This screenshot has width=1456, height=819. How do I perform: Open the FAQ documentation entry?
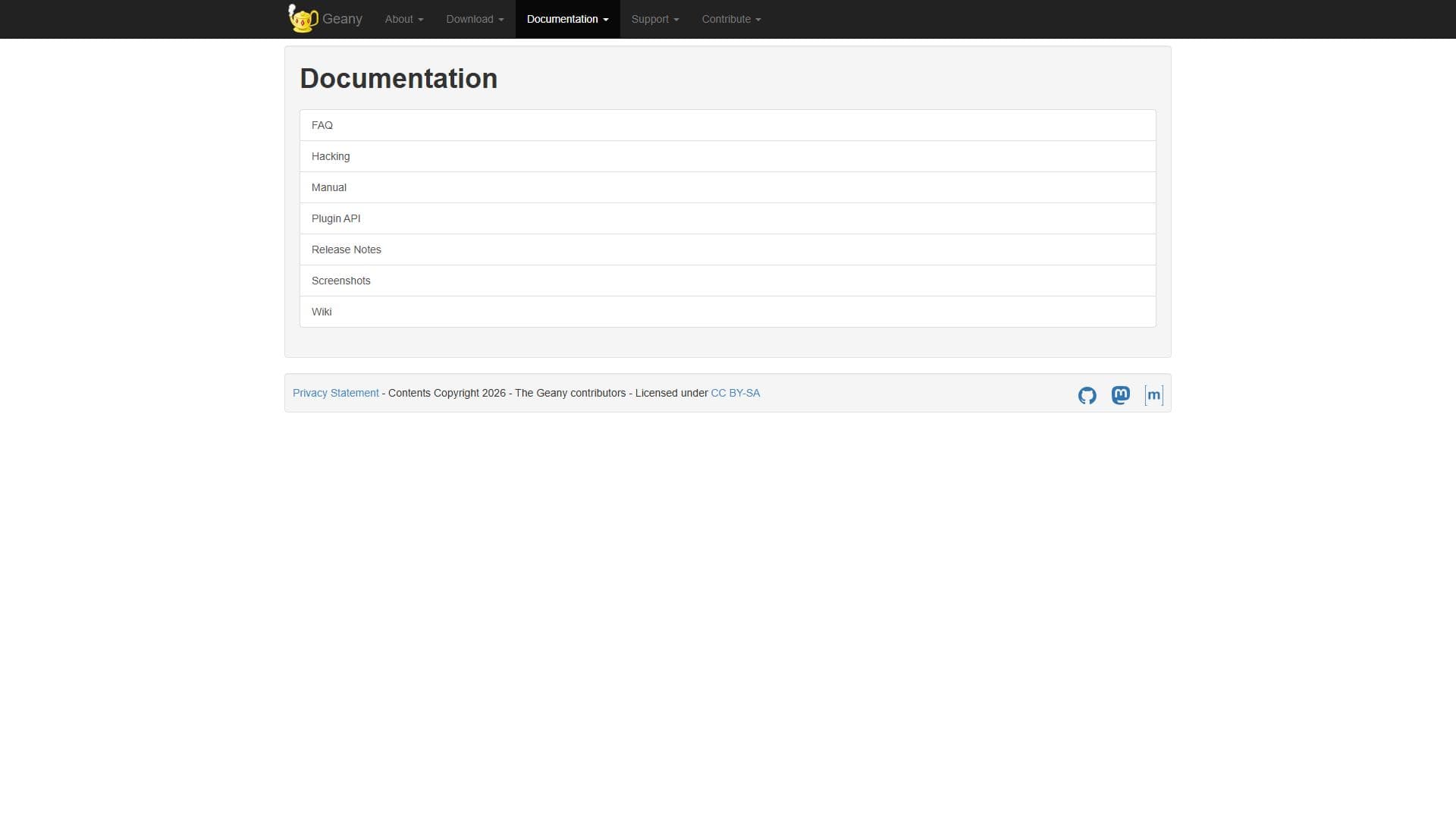pos(728,125)
